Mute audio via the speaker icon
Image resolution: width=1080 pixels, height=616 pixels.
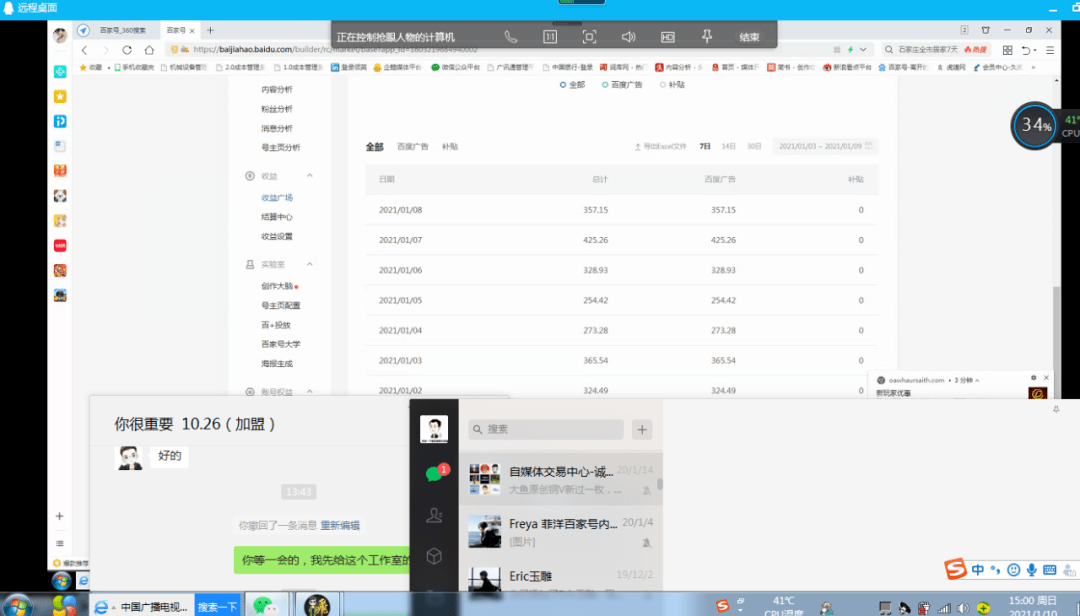[628, 34]
